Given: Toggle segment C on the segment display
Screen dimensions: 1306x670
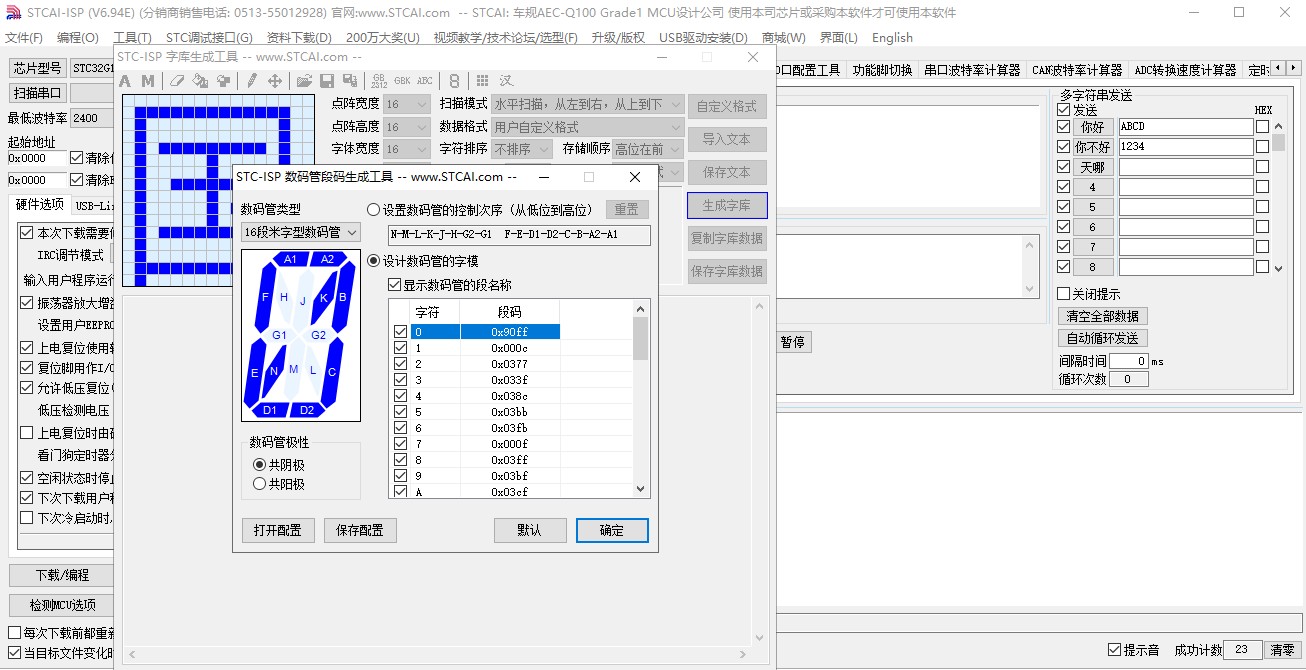Looking at the screenshot, I should click(332, 372).
